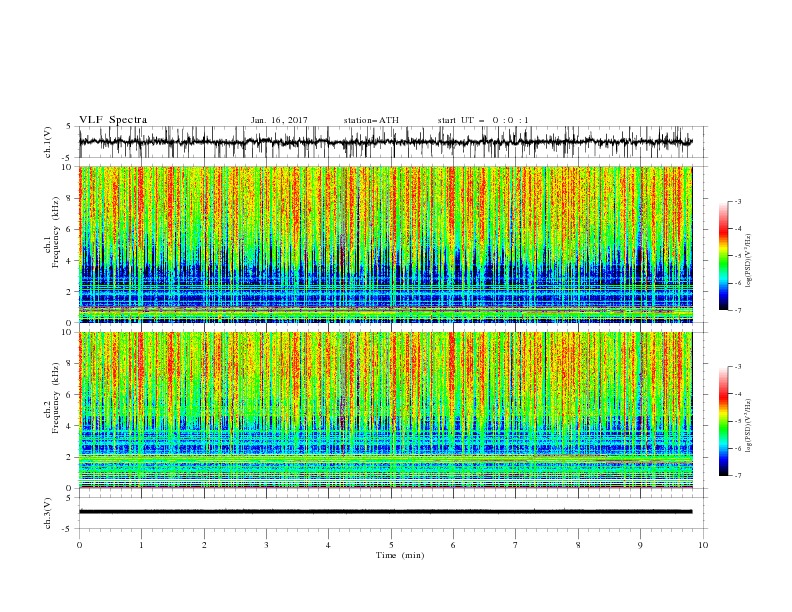Click ch.1 color bar log(PSD) label
This screenshot has height=612, width=792.
[748, 261]
